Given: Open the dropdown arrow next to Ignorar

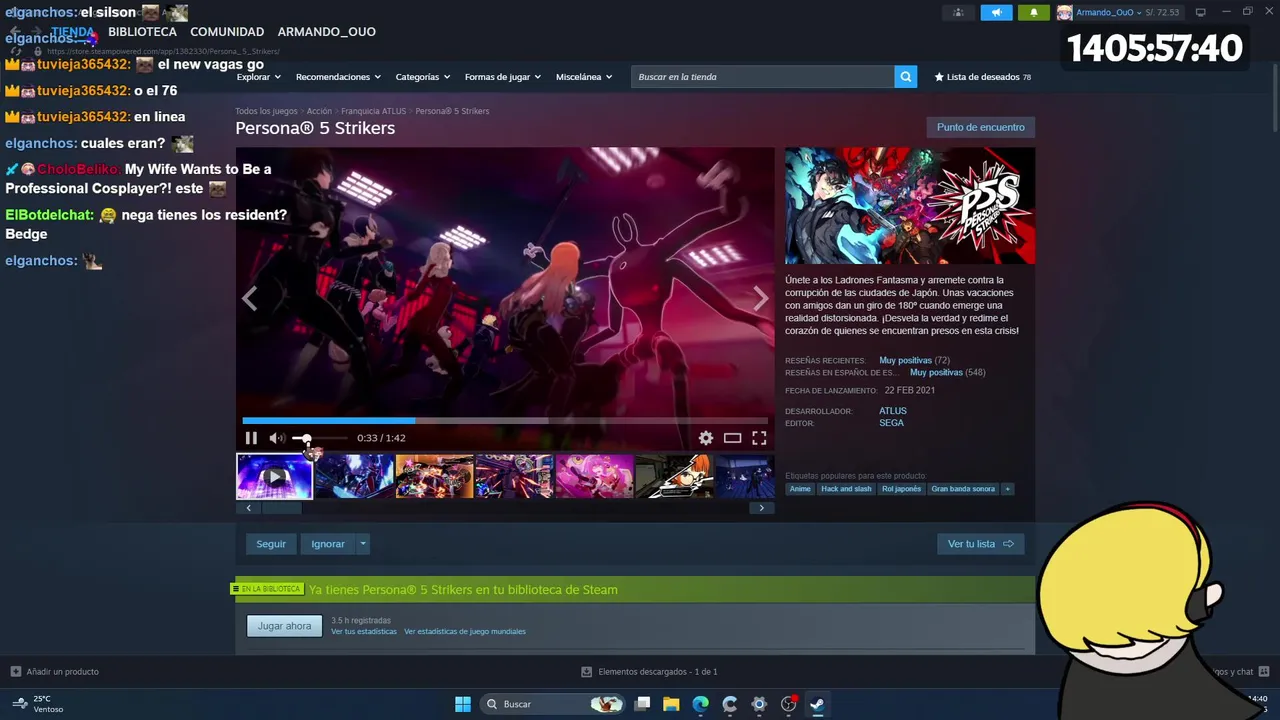Looking at the screenshot, I should click(x=363, y=544).
